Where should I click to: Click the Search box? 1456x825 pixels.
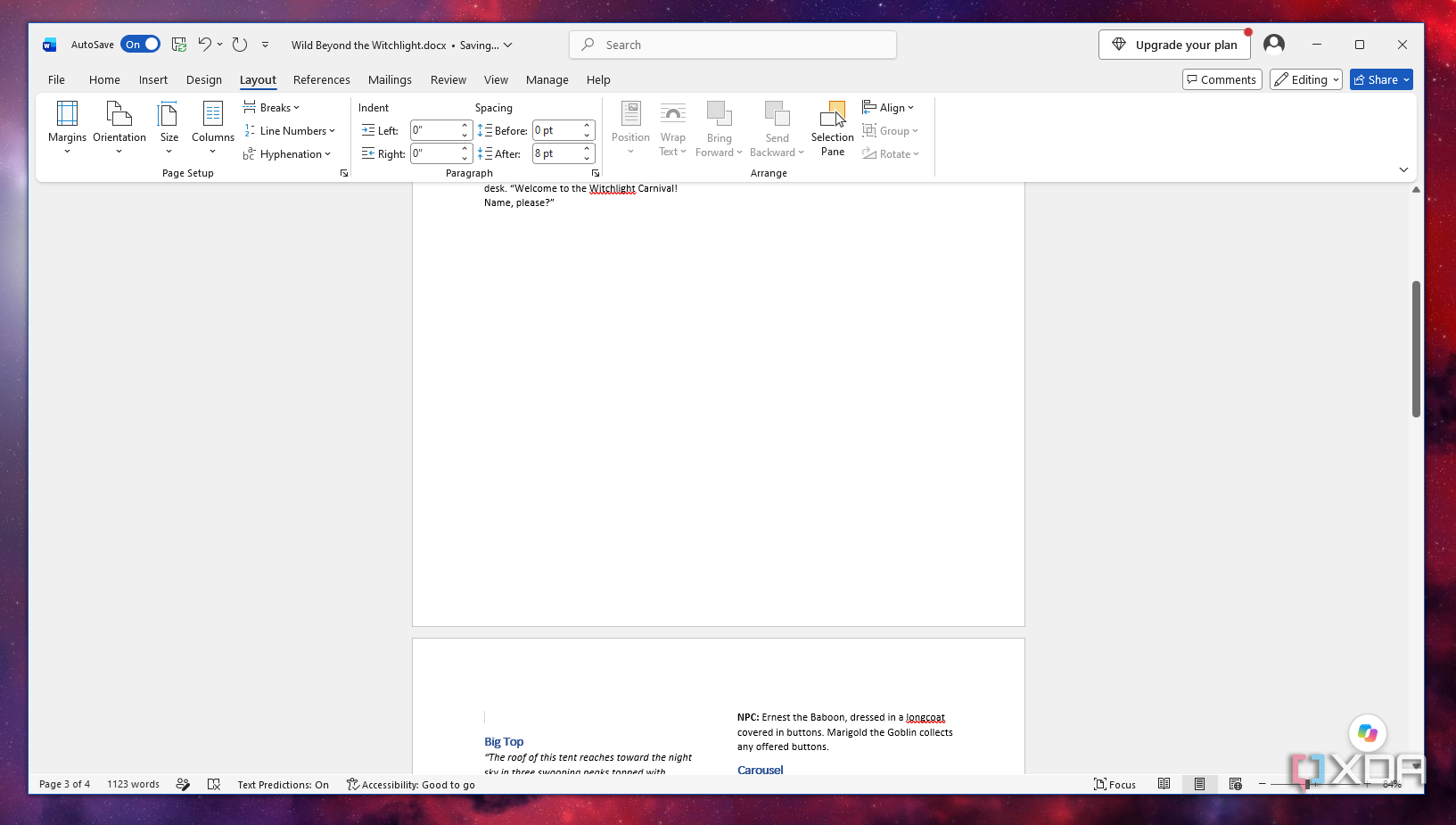(733, 45)
